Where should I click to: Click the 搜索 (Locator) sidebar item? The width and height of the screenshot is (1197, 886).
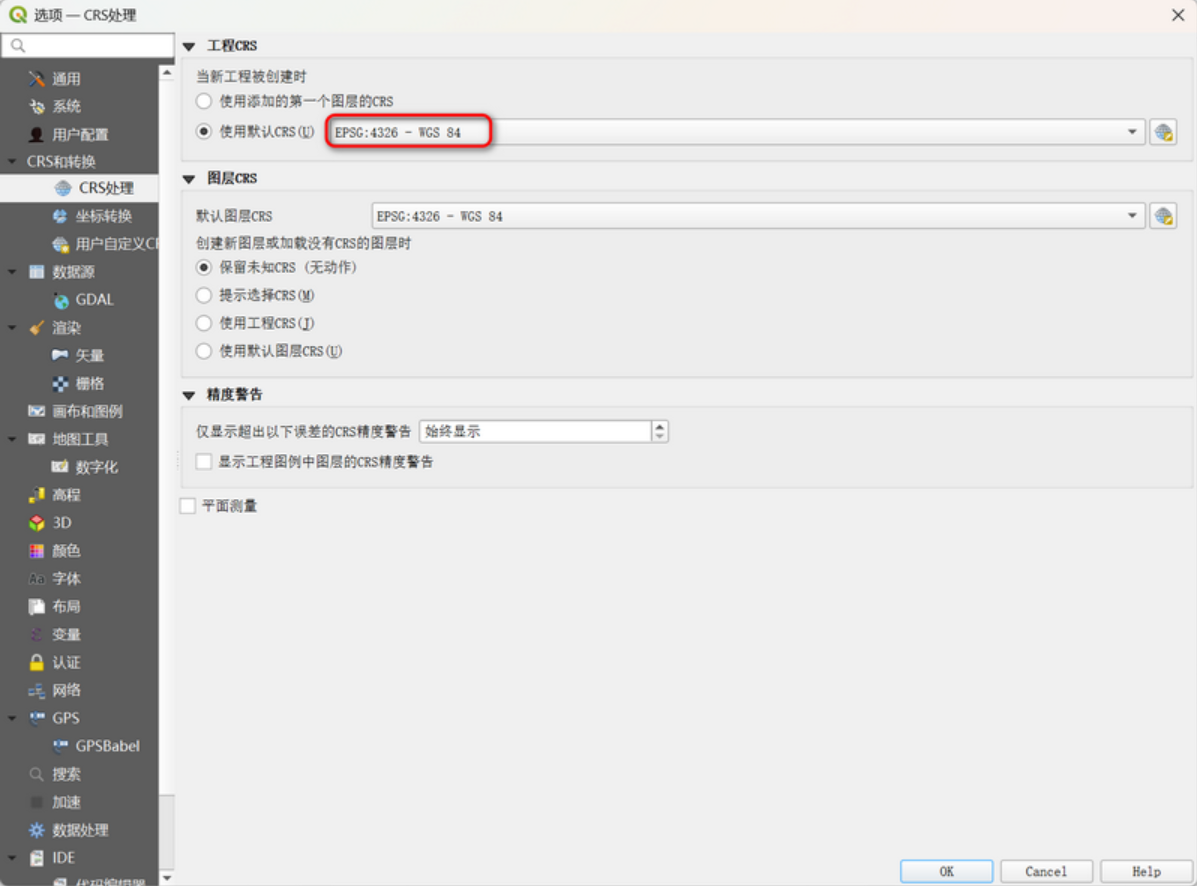click(65, 774)
